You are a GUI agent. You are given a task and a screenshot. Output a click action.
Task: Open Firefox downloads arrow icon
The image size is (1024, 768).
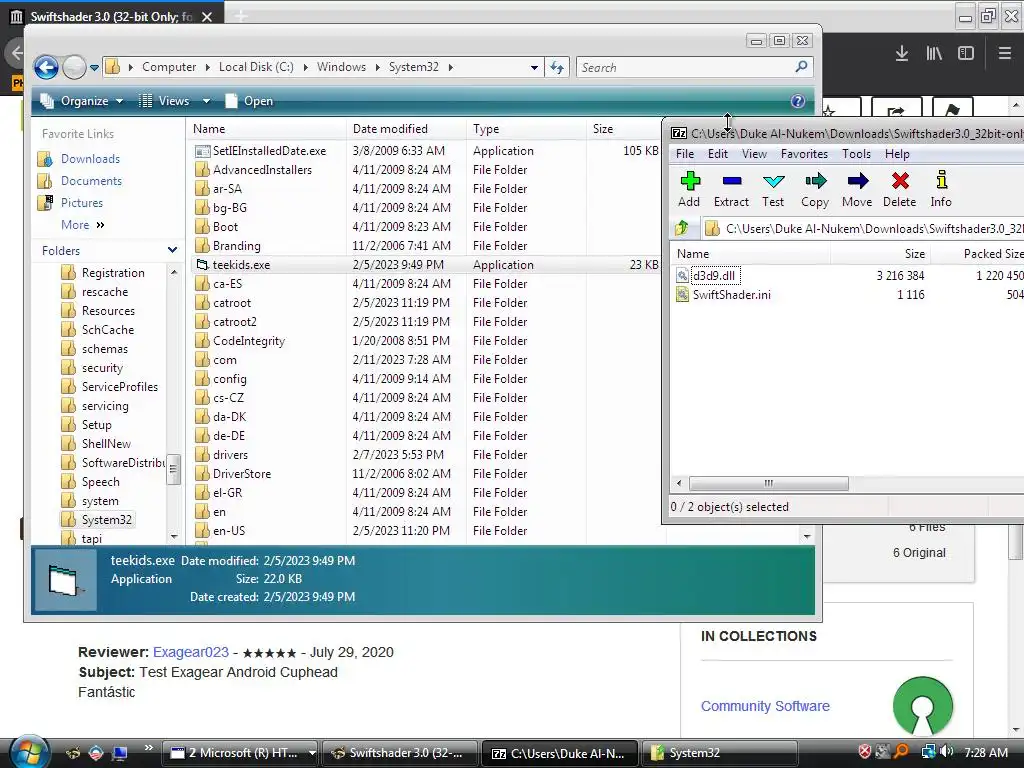pos(902,54)
